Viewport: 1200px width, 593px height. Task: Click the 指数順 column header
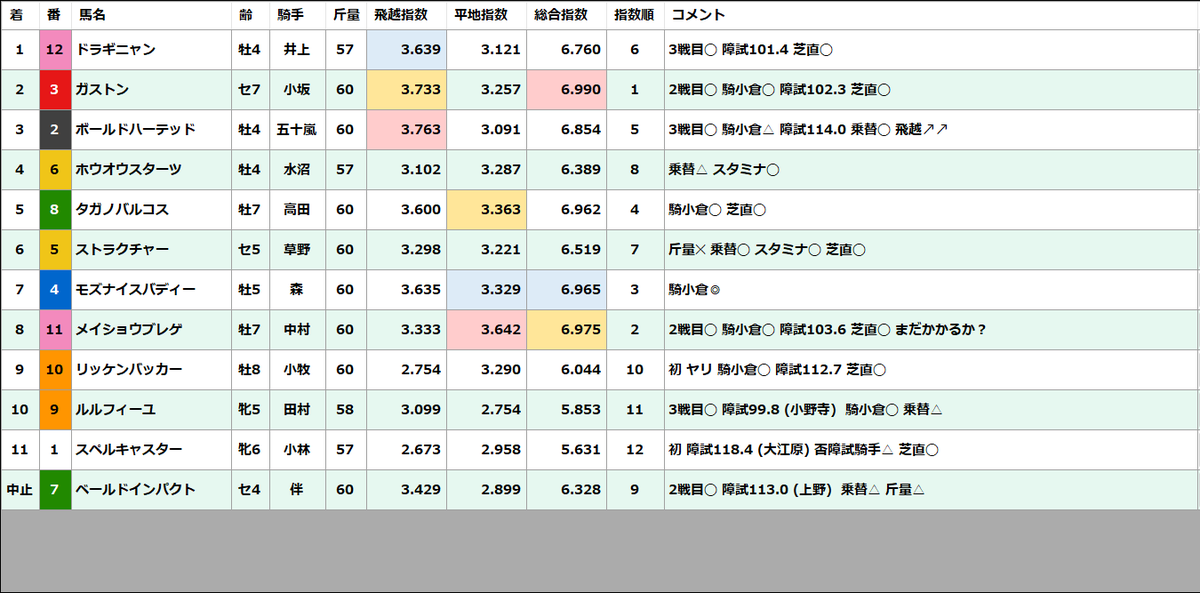tap(634, 15)
